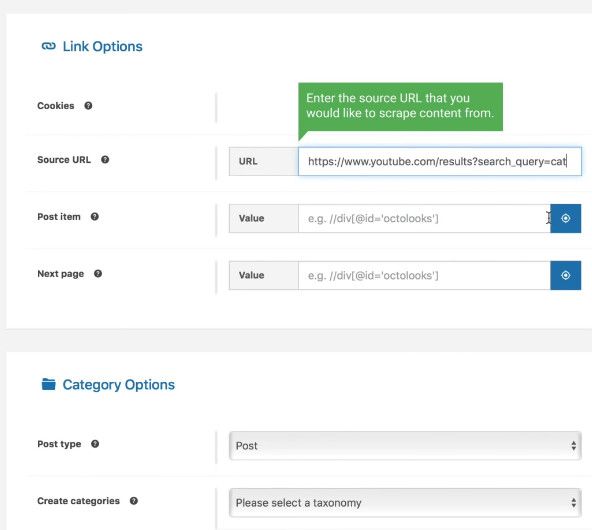This screenshot has width=592, height=530.
Task: Click into the Post item value field
Action: [424, 219]
